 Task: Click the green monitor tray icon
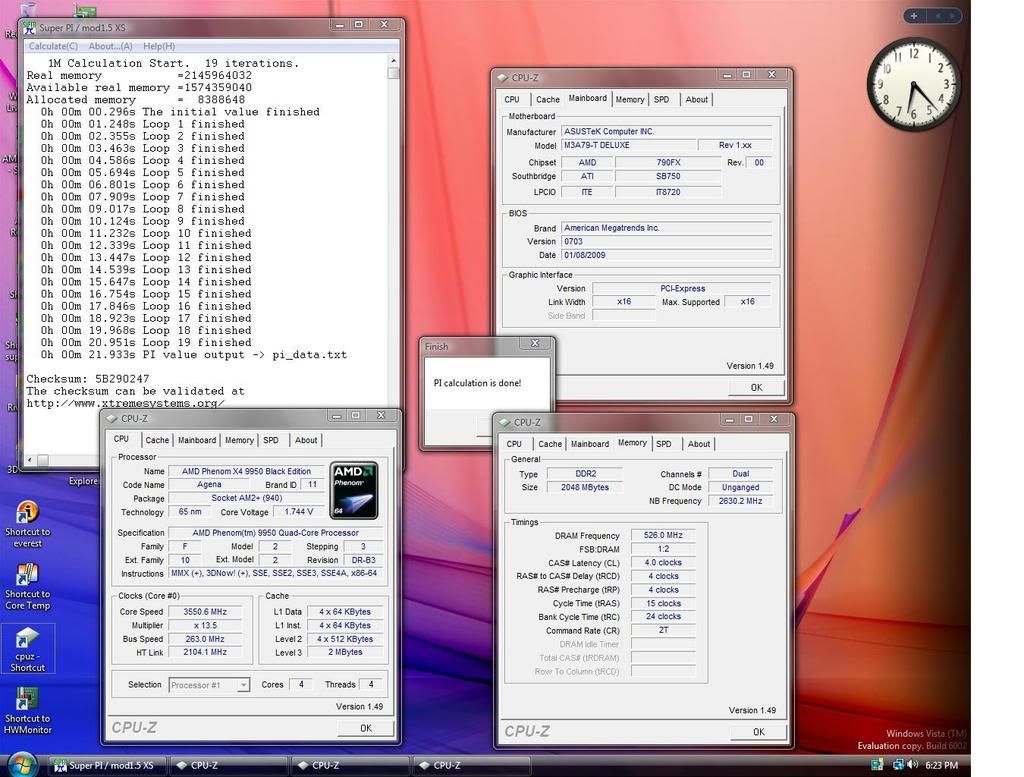click(x=877, y=765)
